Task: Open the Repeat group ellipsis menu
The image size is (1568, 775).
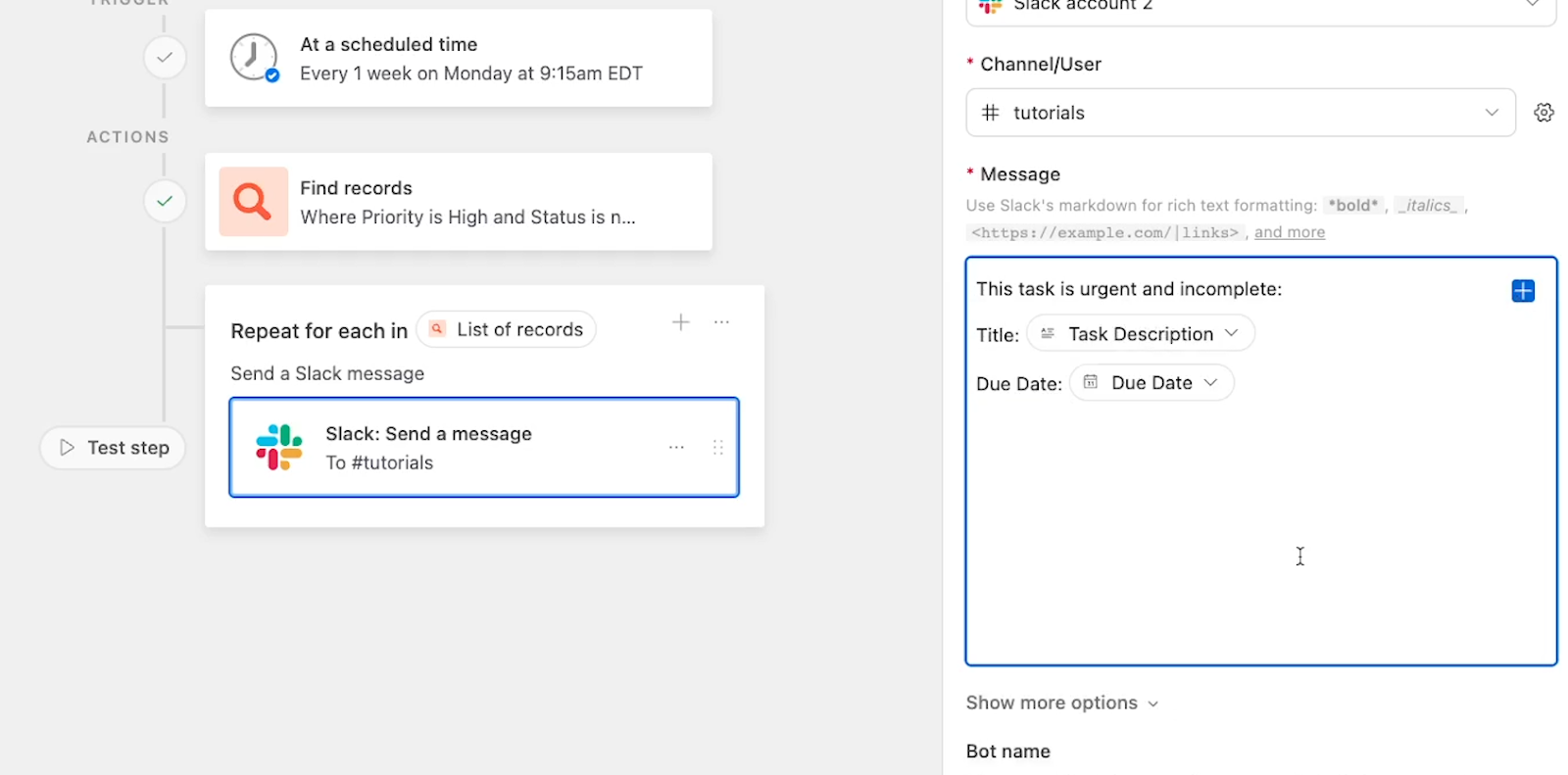Action: point(722,322)
